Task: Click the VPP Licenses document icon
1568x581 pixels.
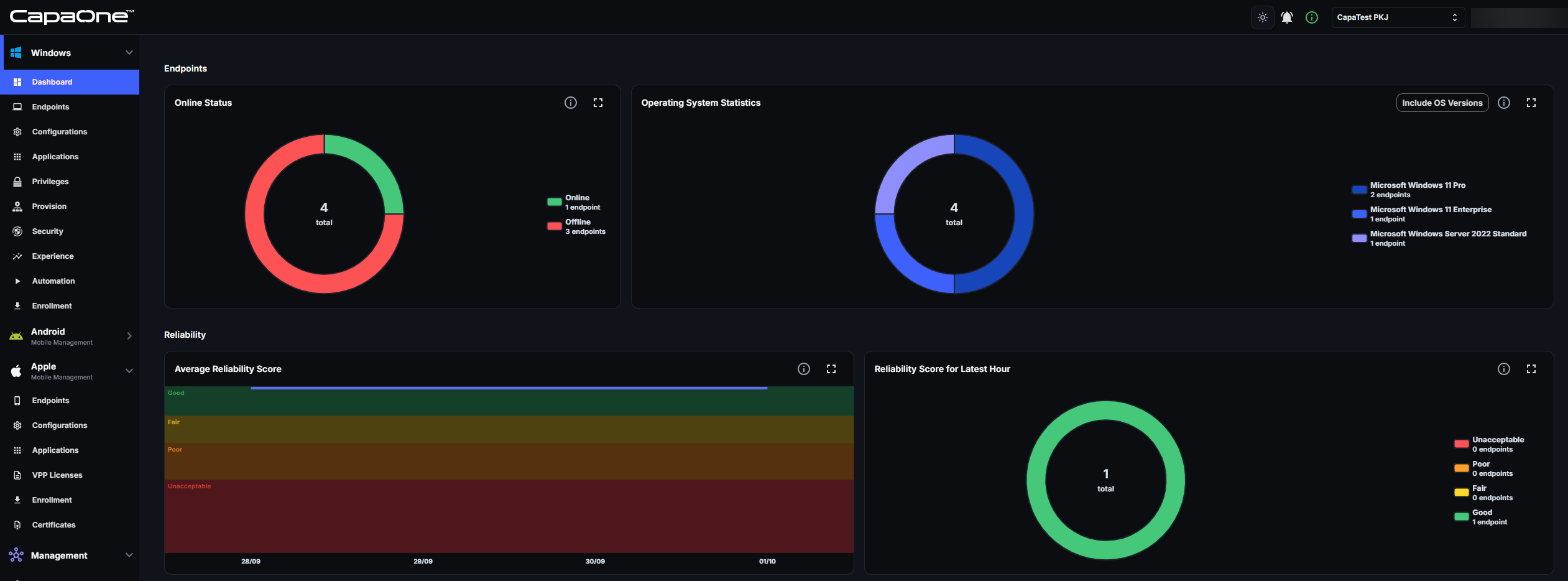Action: tap(17, 475)
